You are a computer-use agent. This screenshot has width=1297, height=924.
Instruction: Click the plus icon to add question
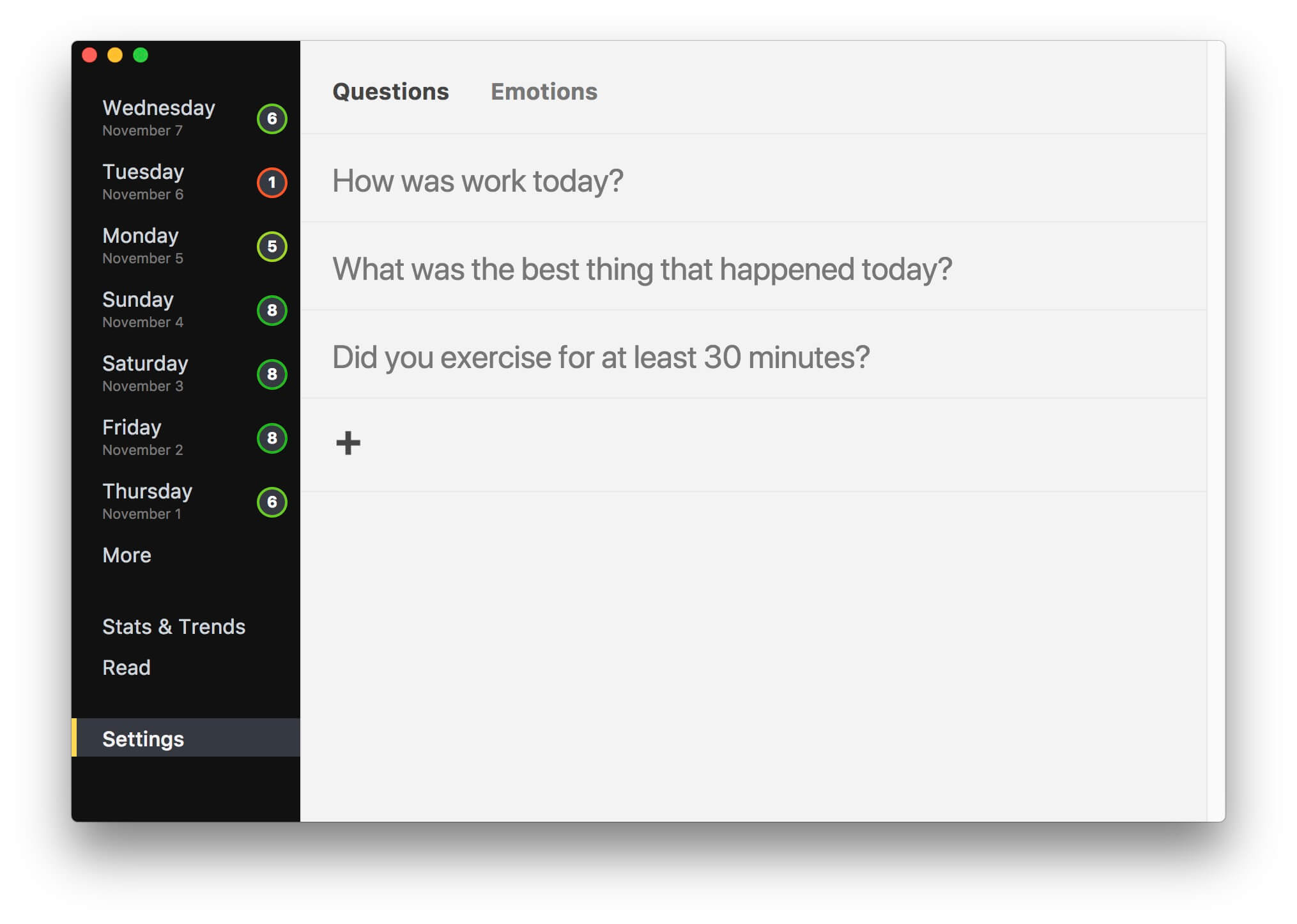(348, 443)
